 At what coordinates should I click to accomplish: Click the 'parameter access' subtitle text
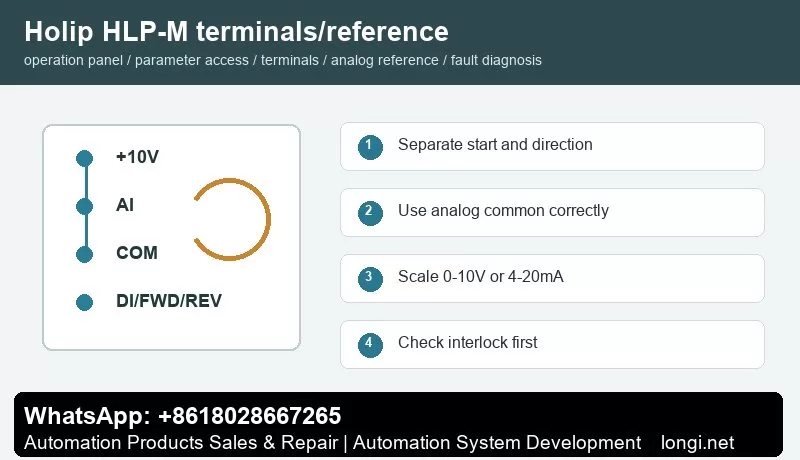(x=192, y=60)
